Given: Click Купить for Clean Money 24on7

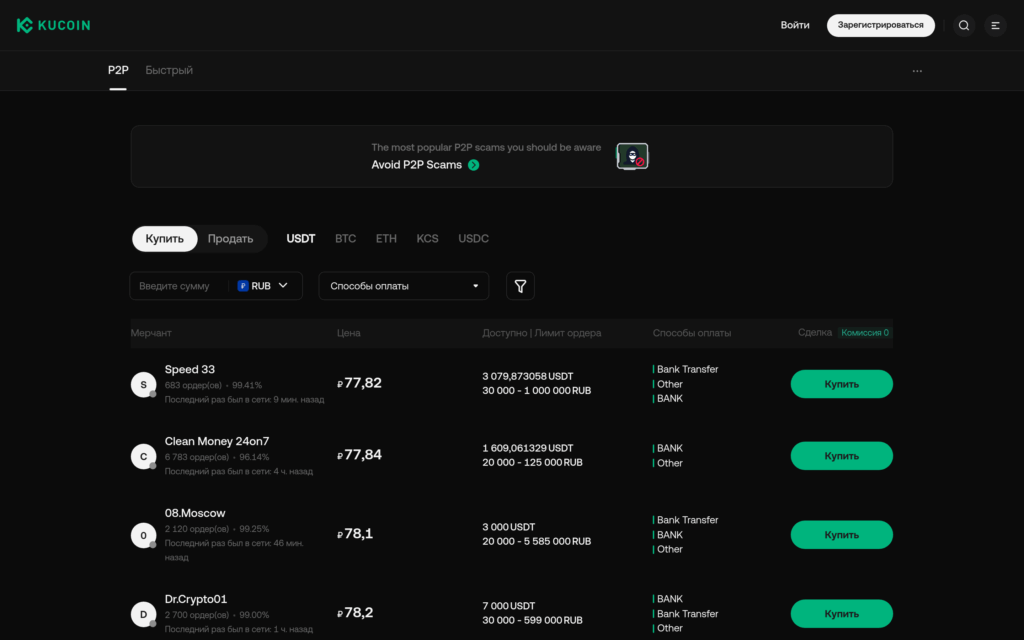Looking at the screenshot, I should tap(841, 456).
